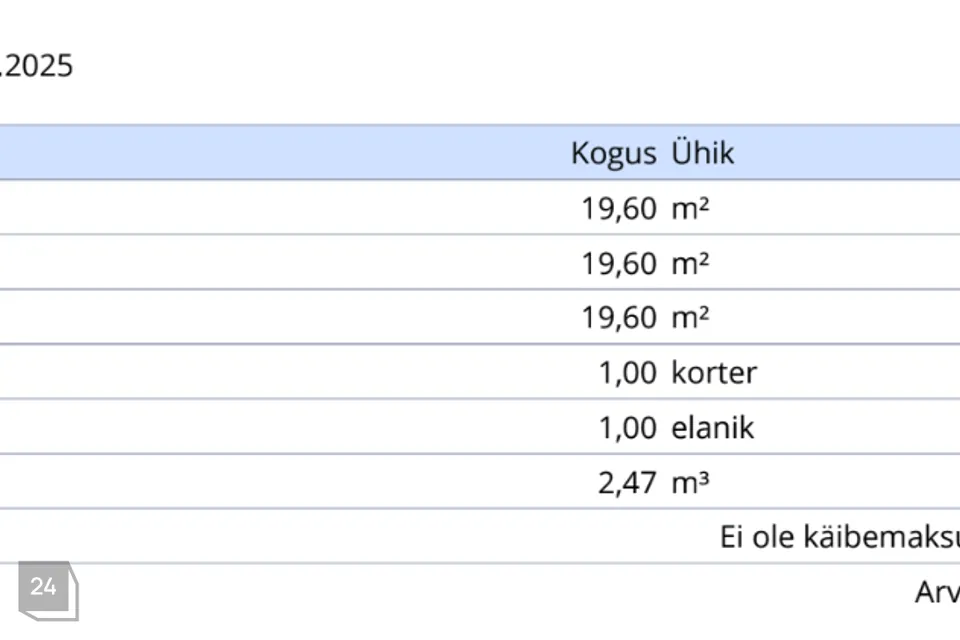The image size is (960, 640).
Task: Click the m² unit in third row
Action: [x=690, y=318]
